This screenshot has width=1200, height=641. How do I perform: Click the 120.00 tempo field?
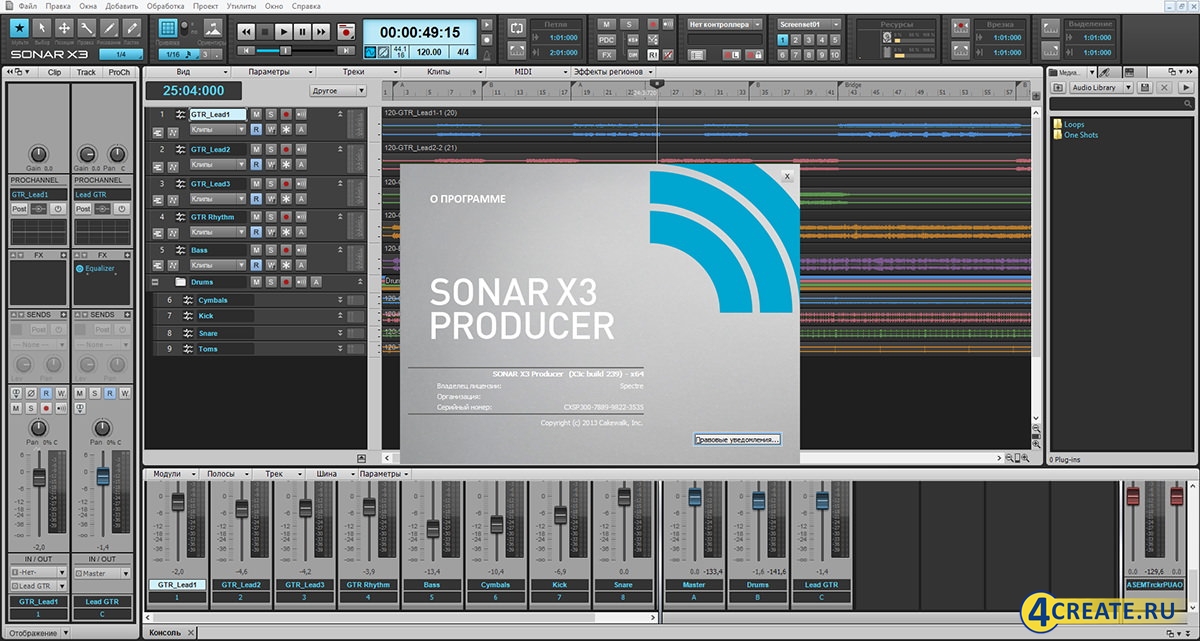pyautogui.click(x=429, y=51)
